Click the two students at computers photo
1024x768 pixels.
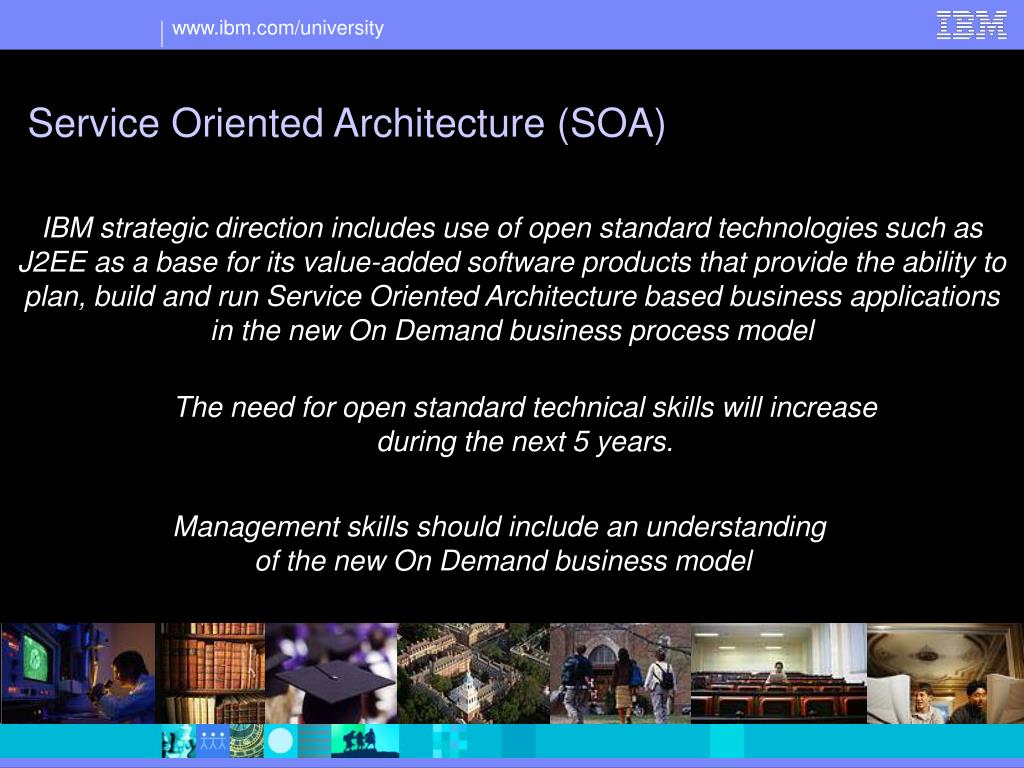point(945,673)
